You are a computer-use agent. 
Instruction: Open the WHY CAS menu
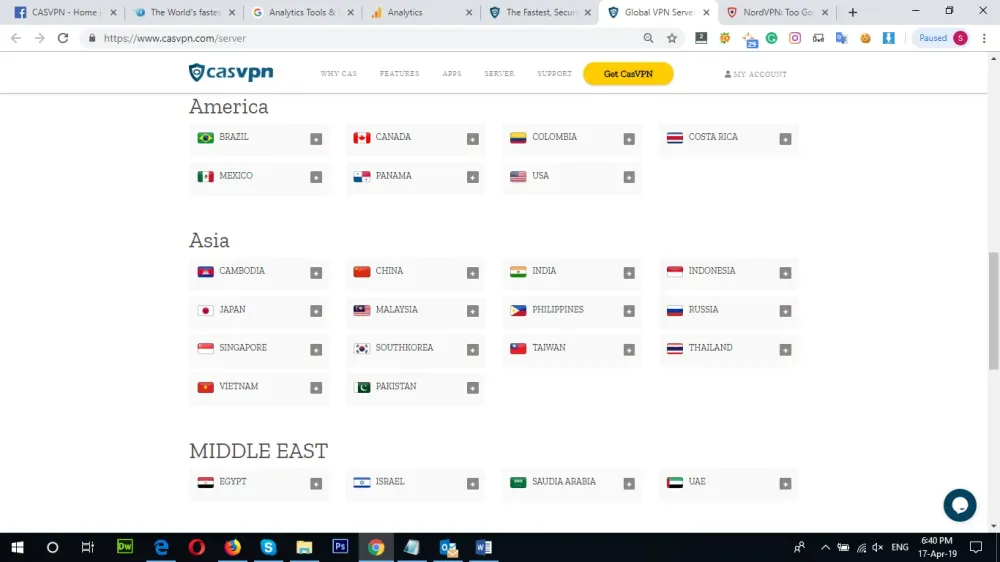click(339, 74)
